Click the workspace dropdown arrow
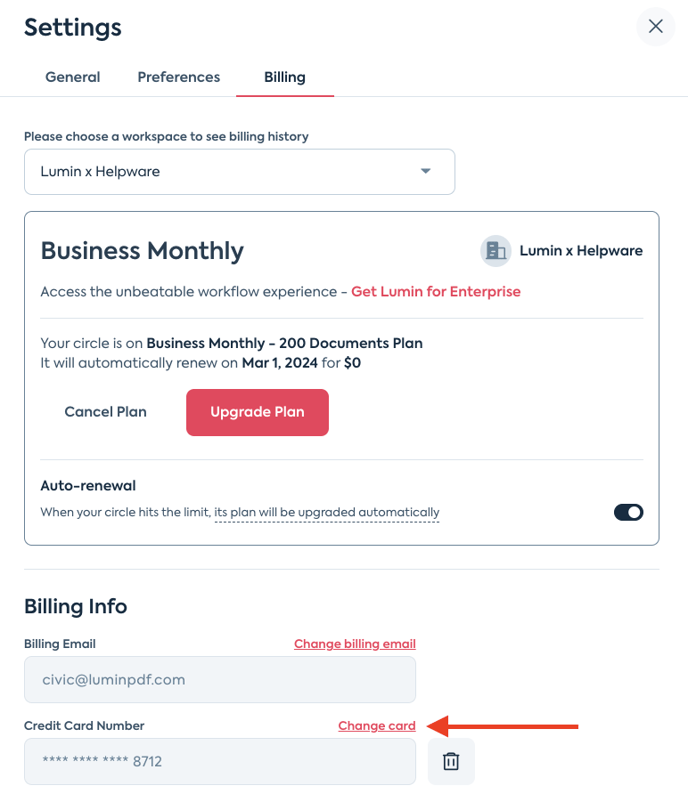The image size is (688, 802). click(x=426, y=172)
